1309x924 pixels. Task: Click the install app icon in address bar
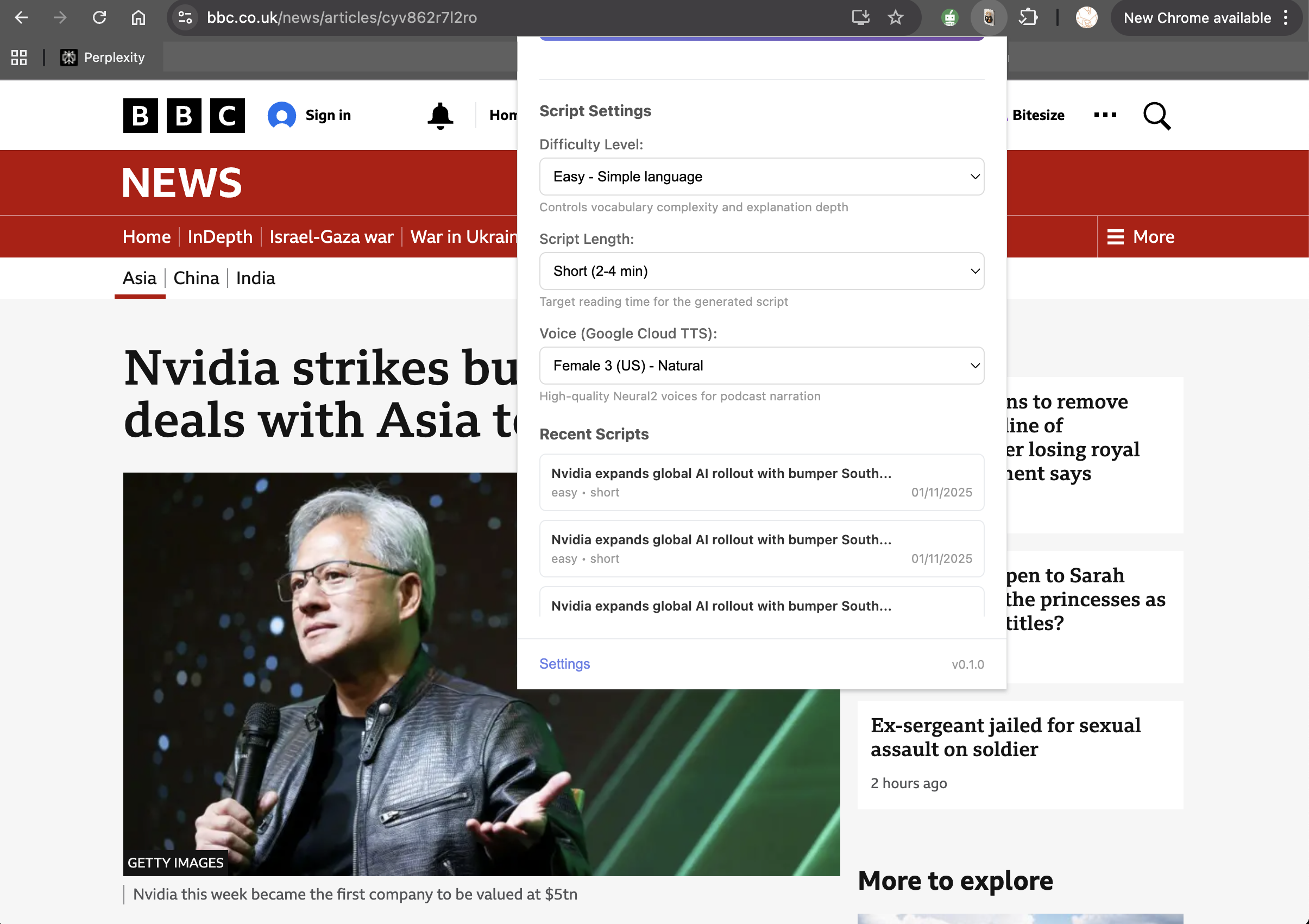pyautogui.click(x=860, y=18)
